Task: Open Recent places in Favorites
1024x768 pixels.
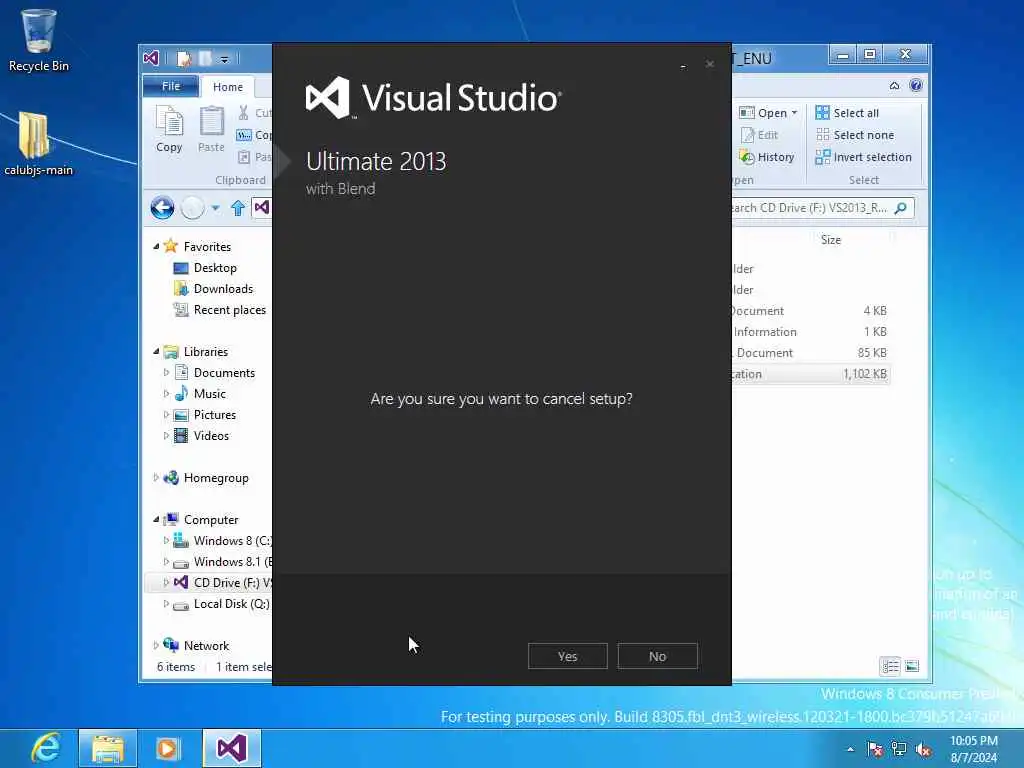Action: pyautogui.click(x=229, y=310)
